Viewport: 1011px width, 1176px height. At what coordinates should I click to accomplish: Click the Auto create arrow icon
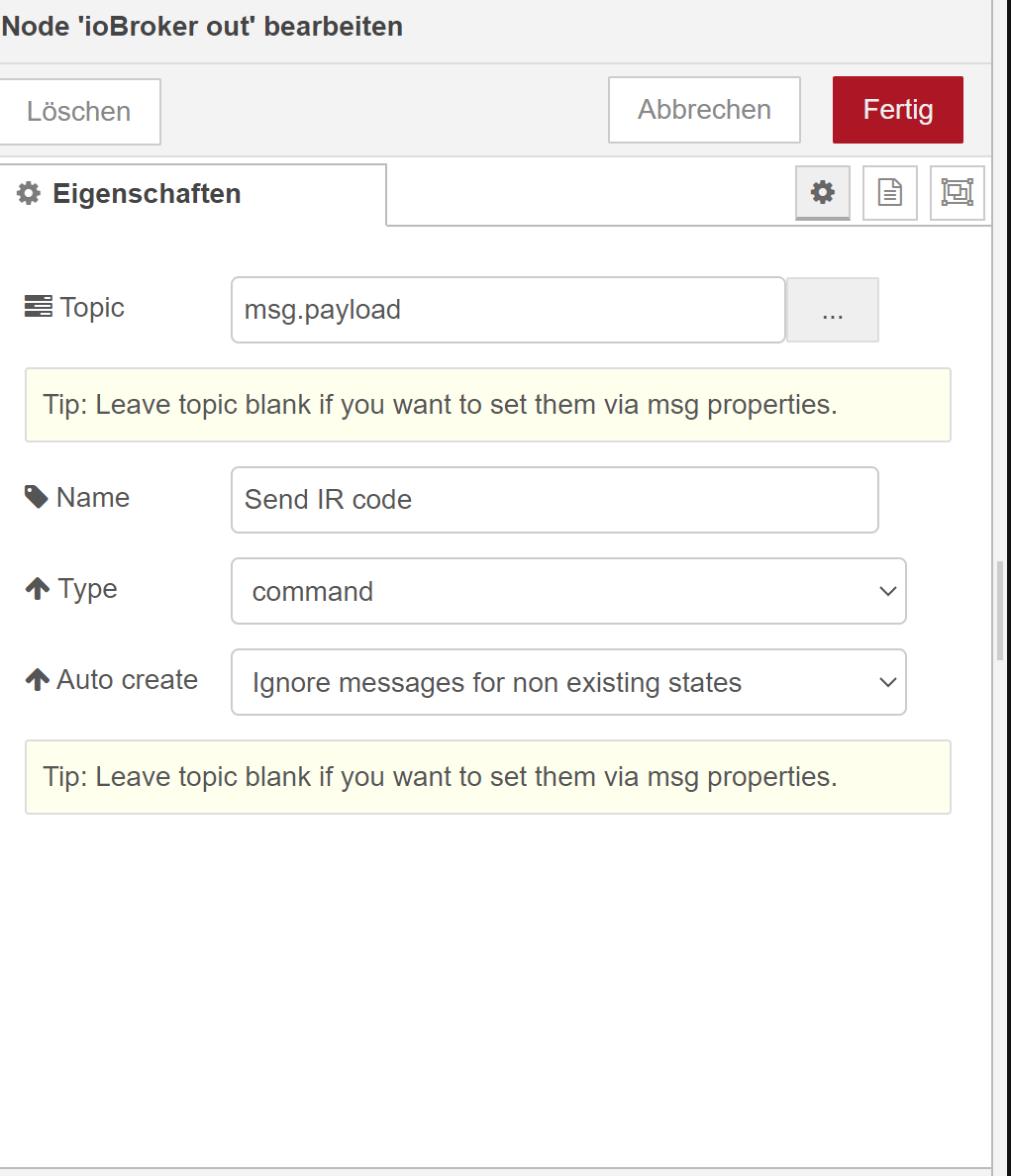[x=37, y=679]
